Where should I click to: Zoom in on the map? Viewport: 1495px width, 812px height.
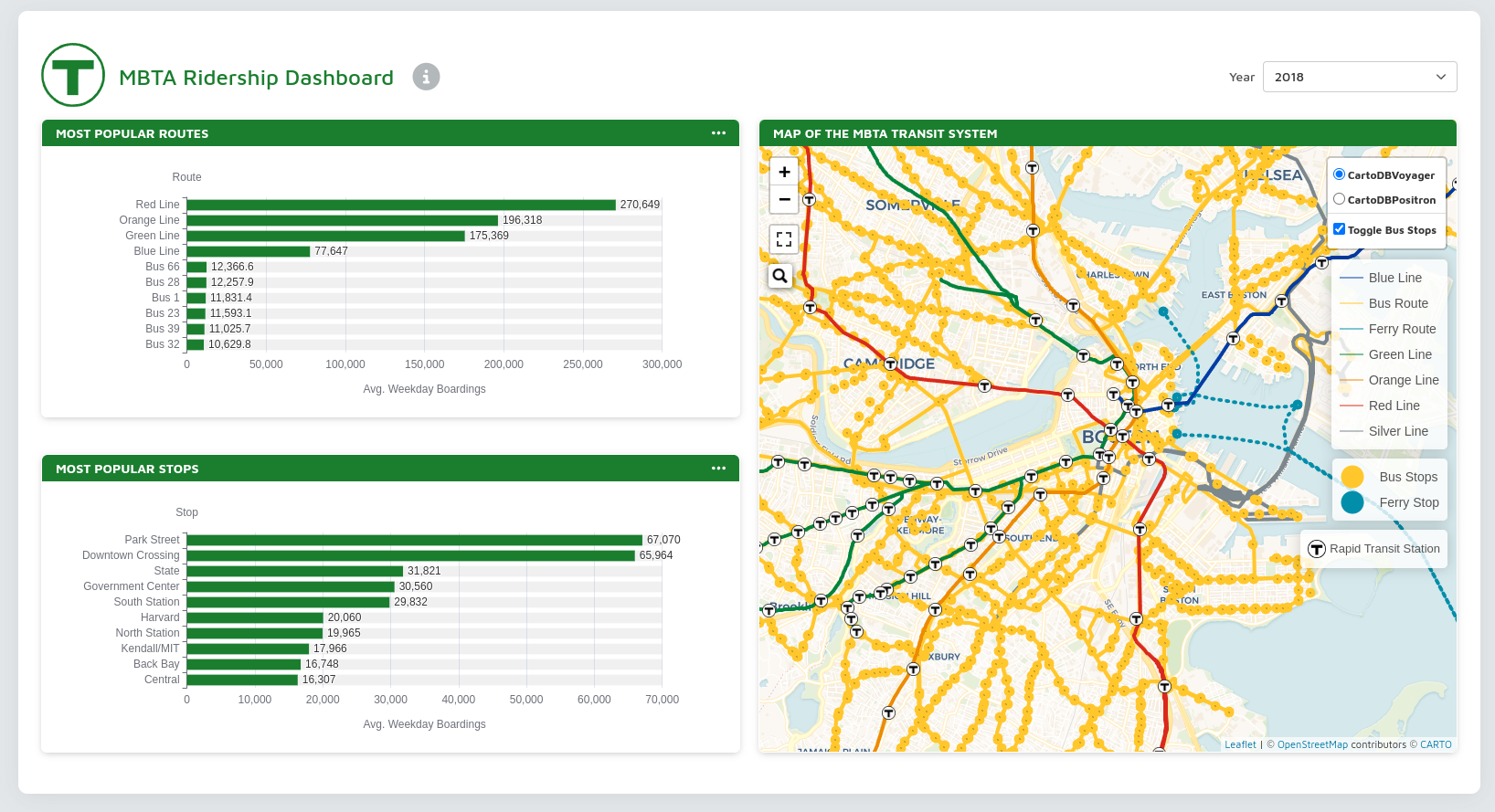coord(784,172)
